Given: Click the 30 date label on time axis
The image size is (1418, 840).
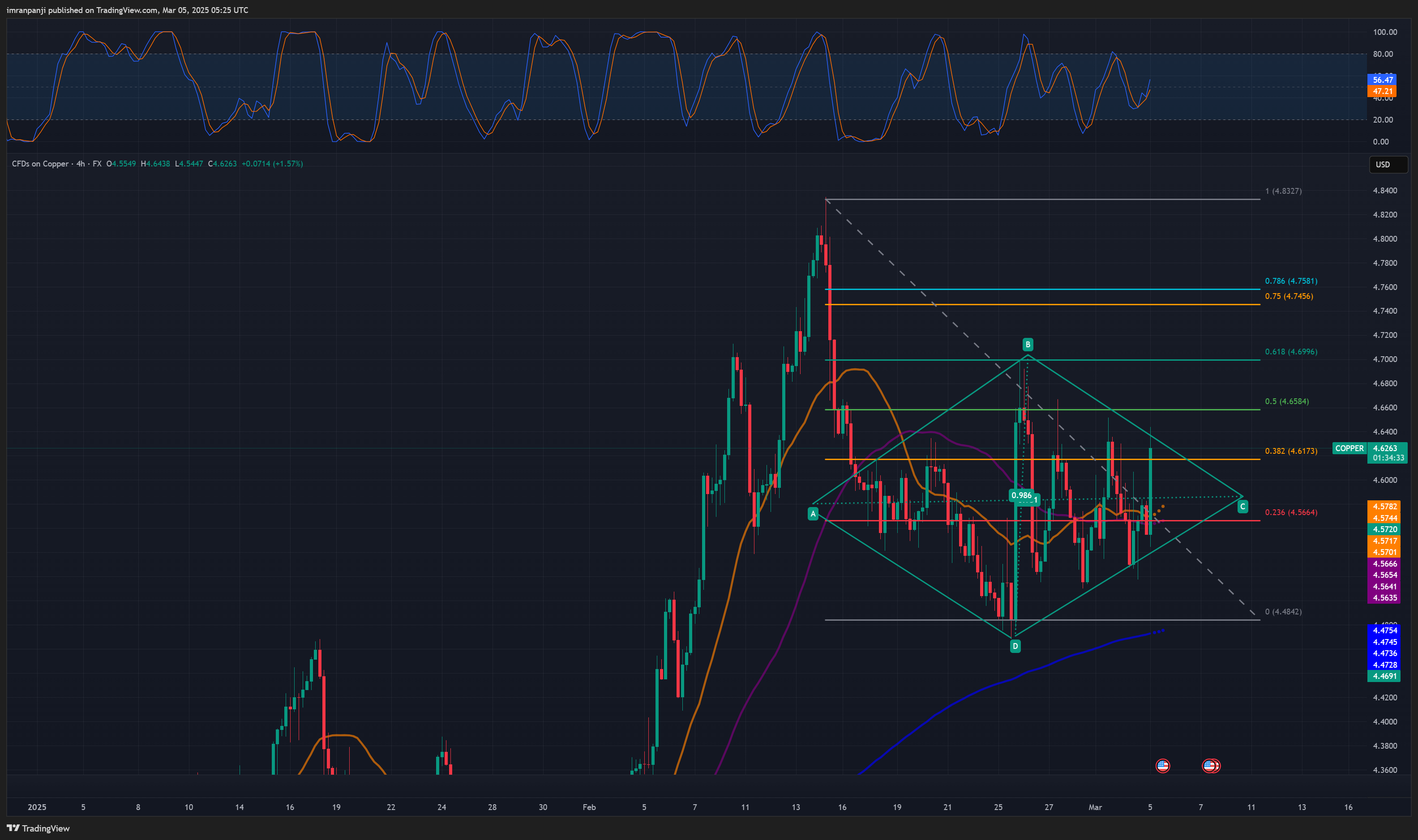Looking at the screenshot, I should [543, 807].
